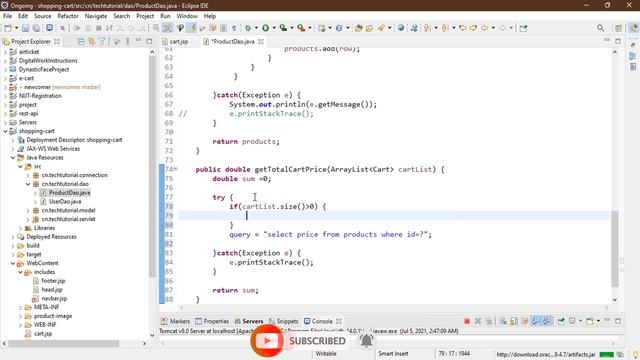Collapse the WebContent folder
The image size is (640, 360).
[x=13, y=263]
